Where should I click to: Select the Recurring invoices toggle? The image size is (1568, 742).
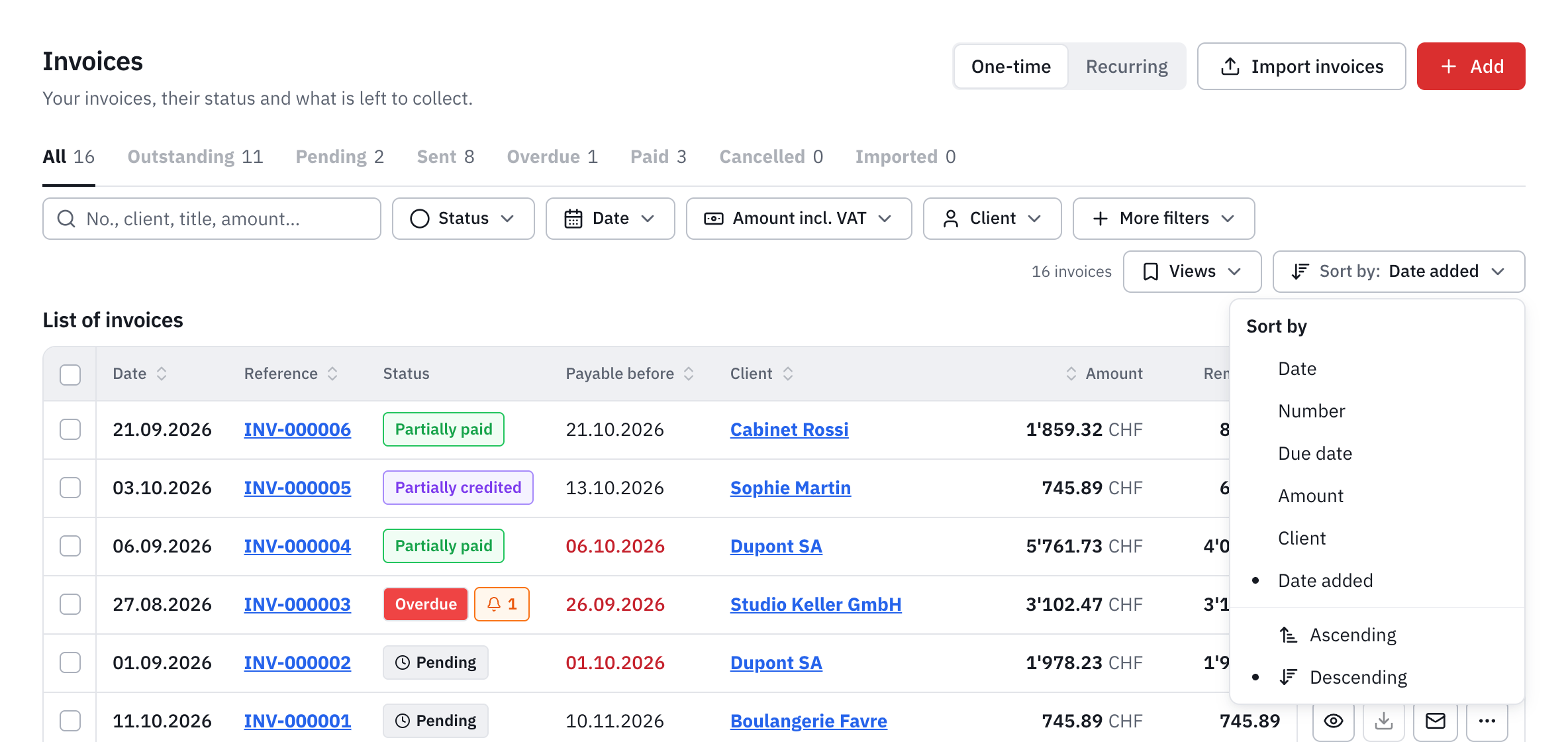tap(1126, 66)
